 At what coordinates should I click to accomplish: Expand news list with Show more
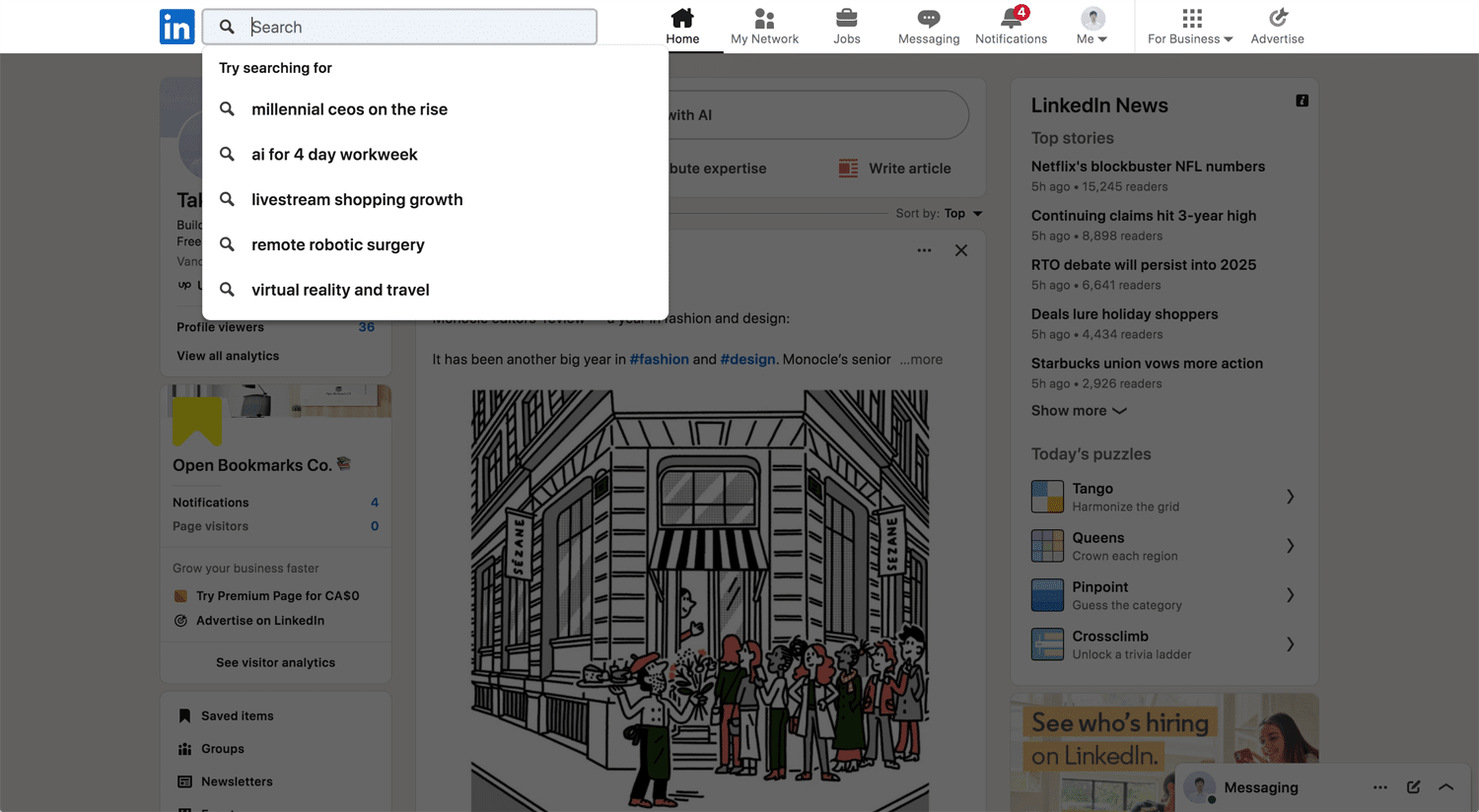1079,411
